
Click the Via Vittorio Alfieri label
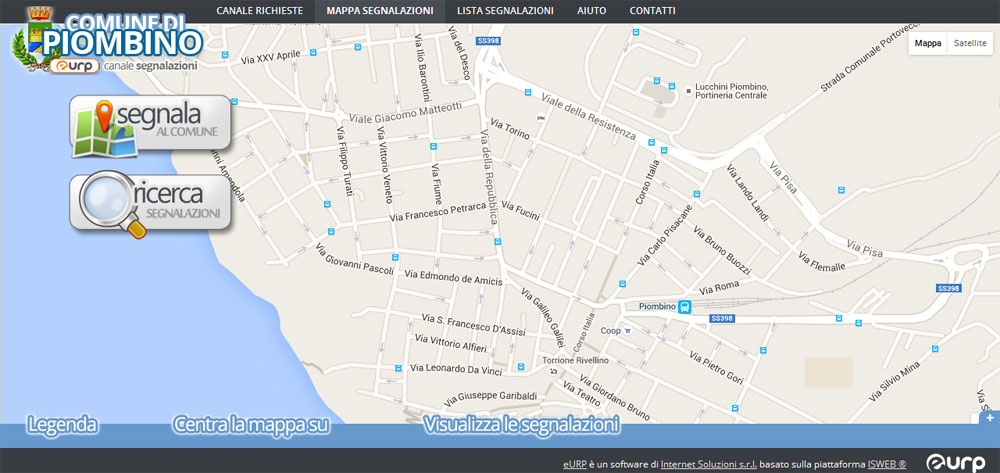[x=450, y=343]
